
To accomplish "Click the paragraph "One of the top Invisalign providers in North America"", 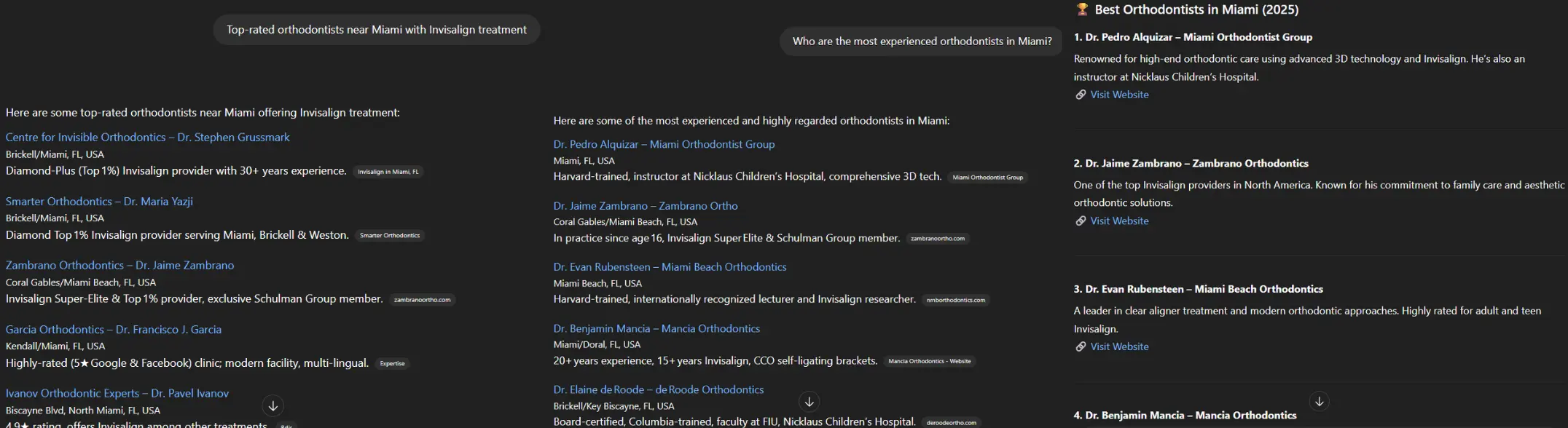I will tap(1319, 194).
